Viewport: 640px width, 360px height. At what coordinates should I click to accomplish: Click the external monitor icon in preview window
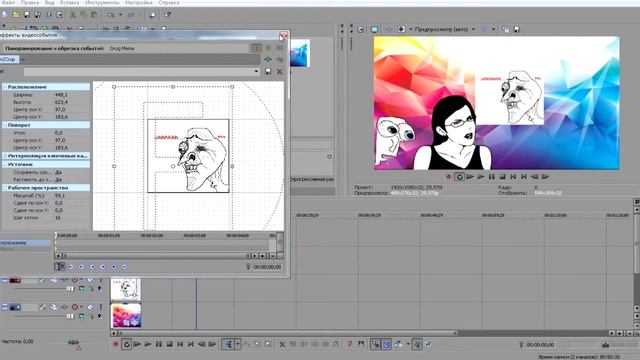pyautogui.click(x=374, y=29)
